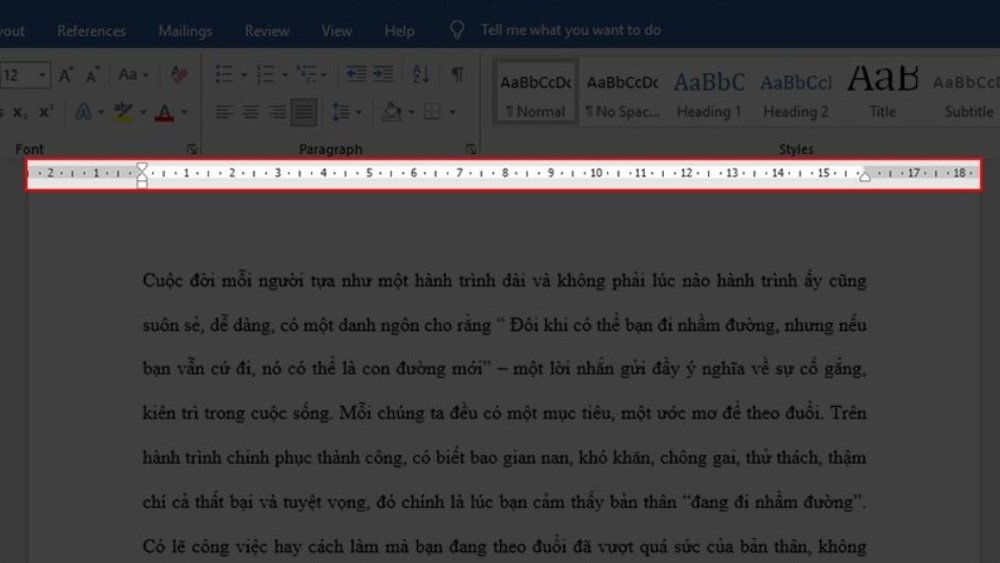Click the first line indent marker on ruler
This screenshot has height=563, width=1000.
pyautogui.click(x=142, y=168)
